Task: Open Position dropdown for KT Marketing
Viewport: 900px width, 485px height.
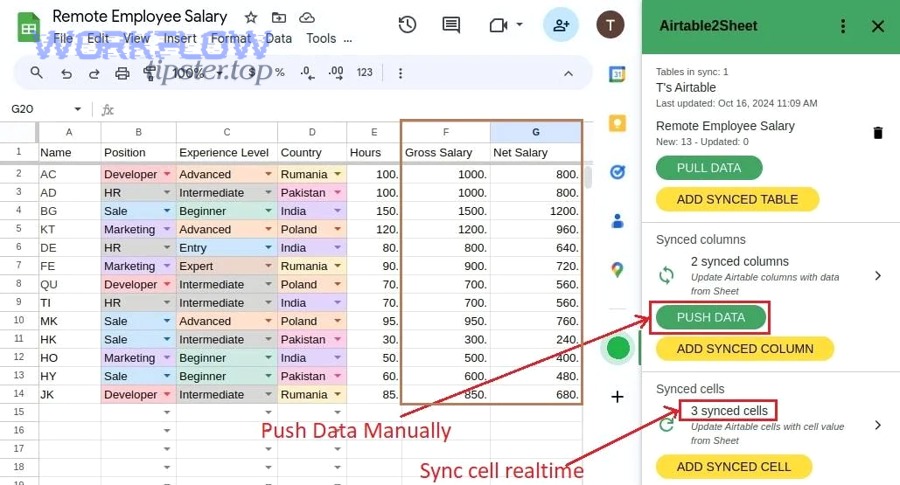Action: pyautogui.click(x=167, y=229)
